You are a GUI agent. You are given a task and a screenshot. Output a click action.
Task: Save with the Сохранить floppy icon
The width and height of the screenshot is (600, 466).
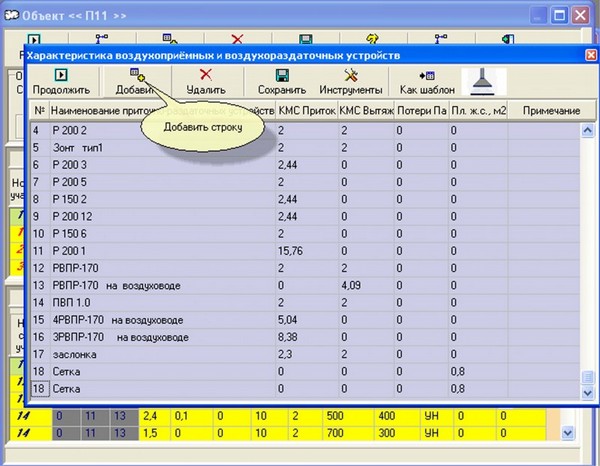coord(282,81)
